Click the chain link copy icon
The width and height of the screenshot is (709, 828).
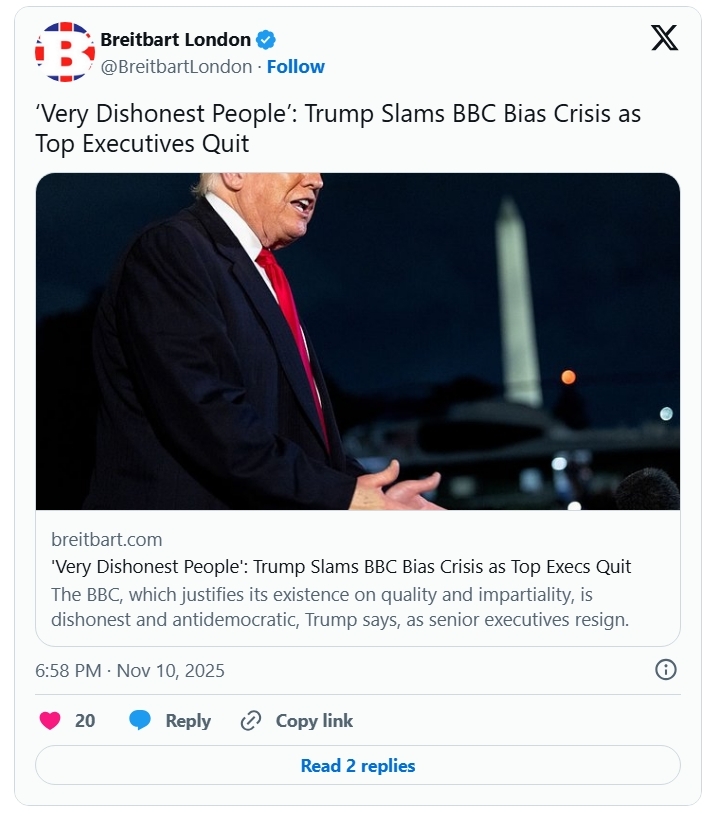[x=251, y=720]
